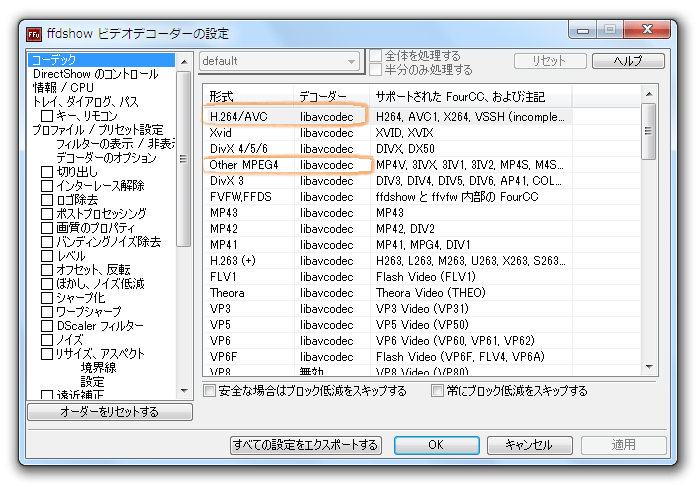Select the 境界線 sub-item
This screenshot has height=487, width=699.
[99, 367]
